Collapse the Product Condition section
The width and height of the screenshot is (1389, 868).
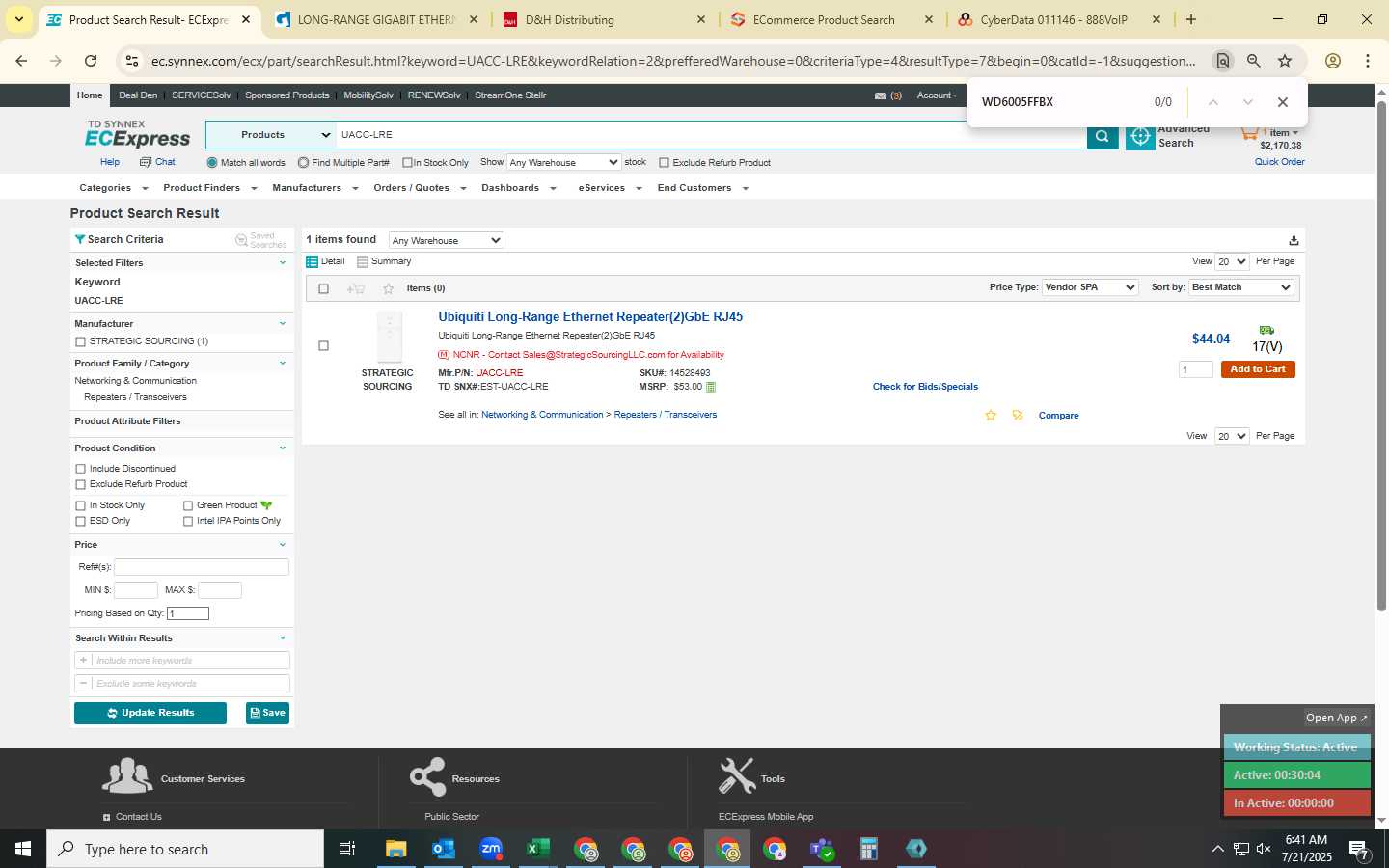[x=283, y=448]
